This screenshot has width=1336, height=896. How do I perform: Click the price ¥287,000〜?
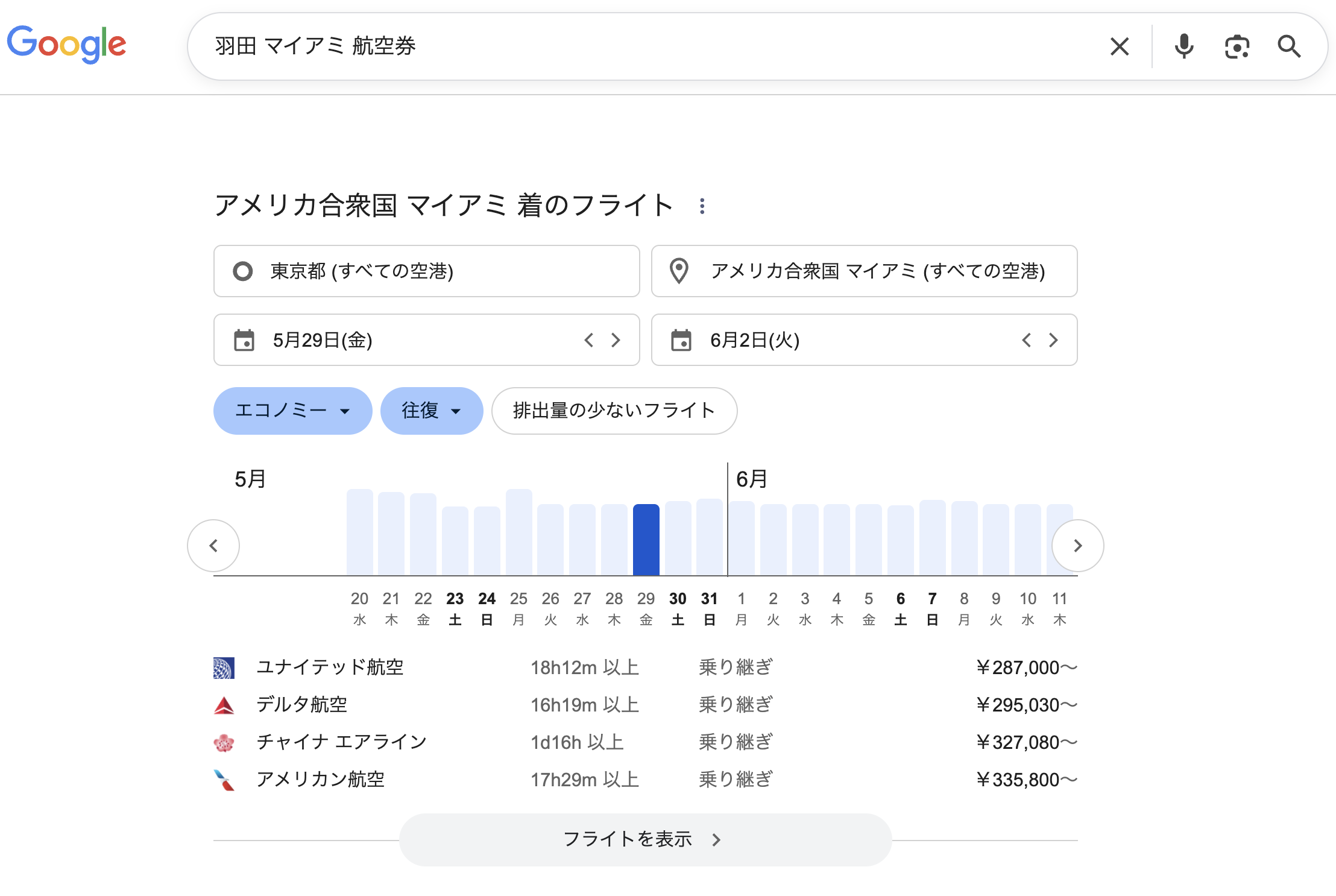pyautogui.click(x=1027, y=668)
